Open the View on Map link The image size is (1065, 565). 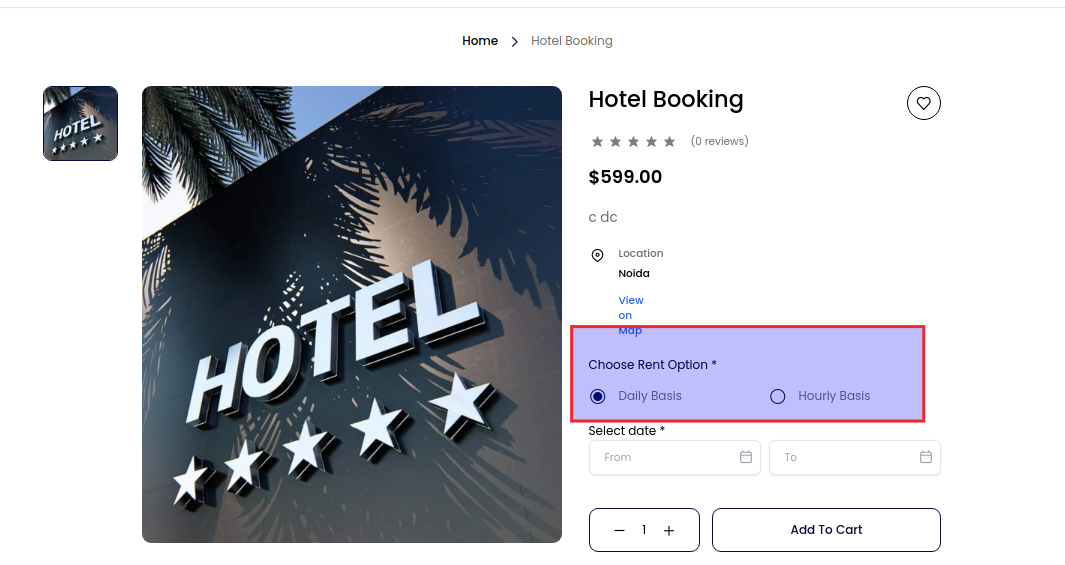point(631,315)
